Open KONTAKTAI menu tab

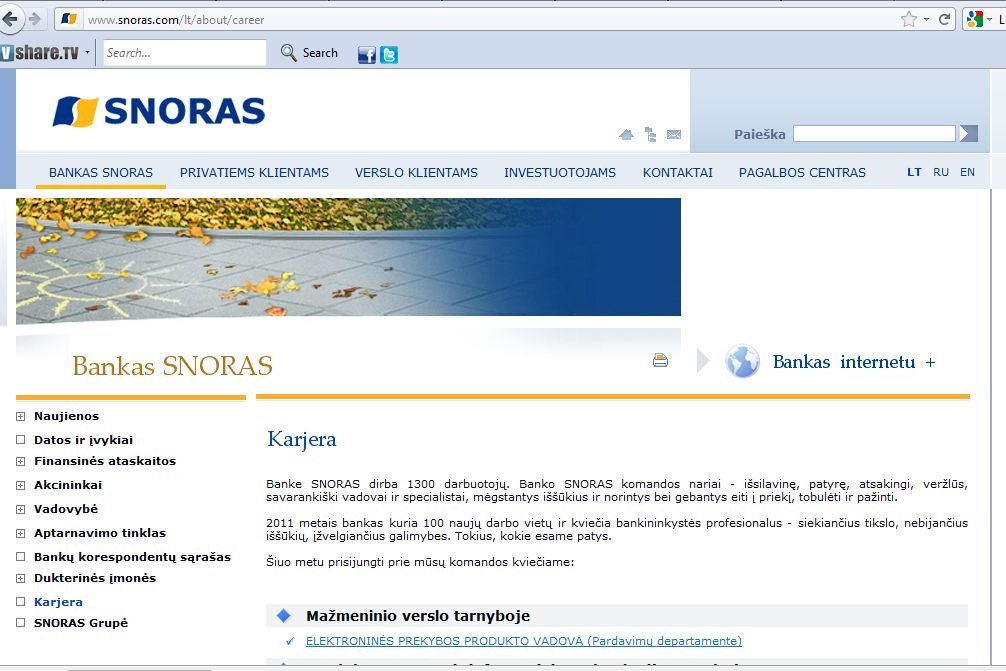[678, 173]
